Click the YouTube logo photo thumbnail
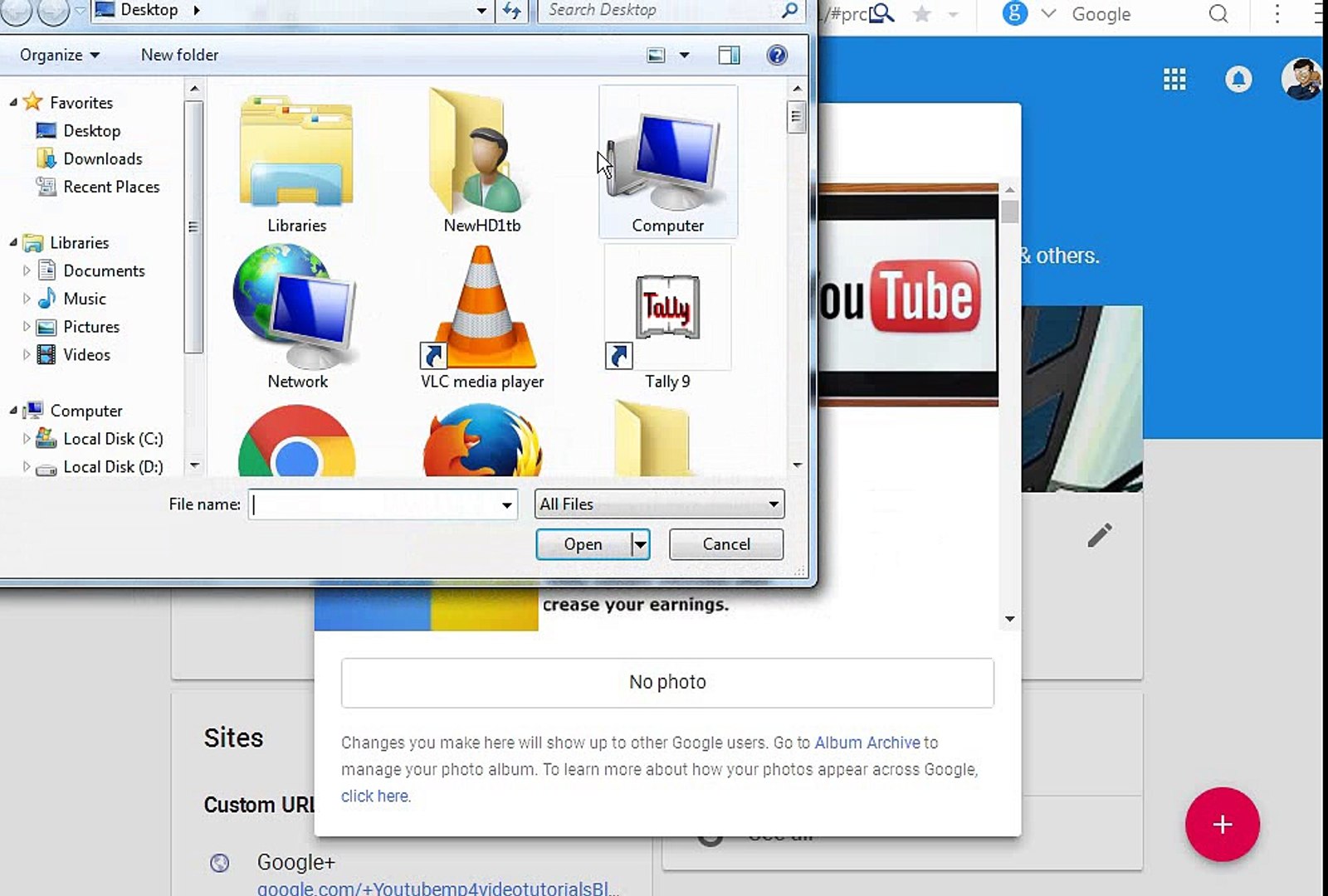 pos(908,295)
